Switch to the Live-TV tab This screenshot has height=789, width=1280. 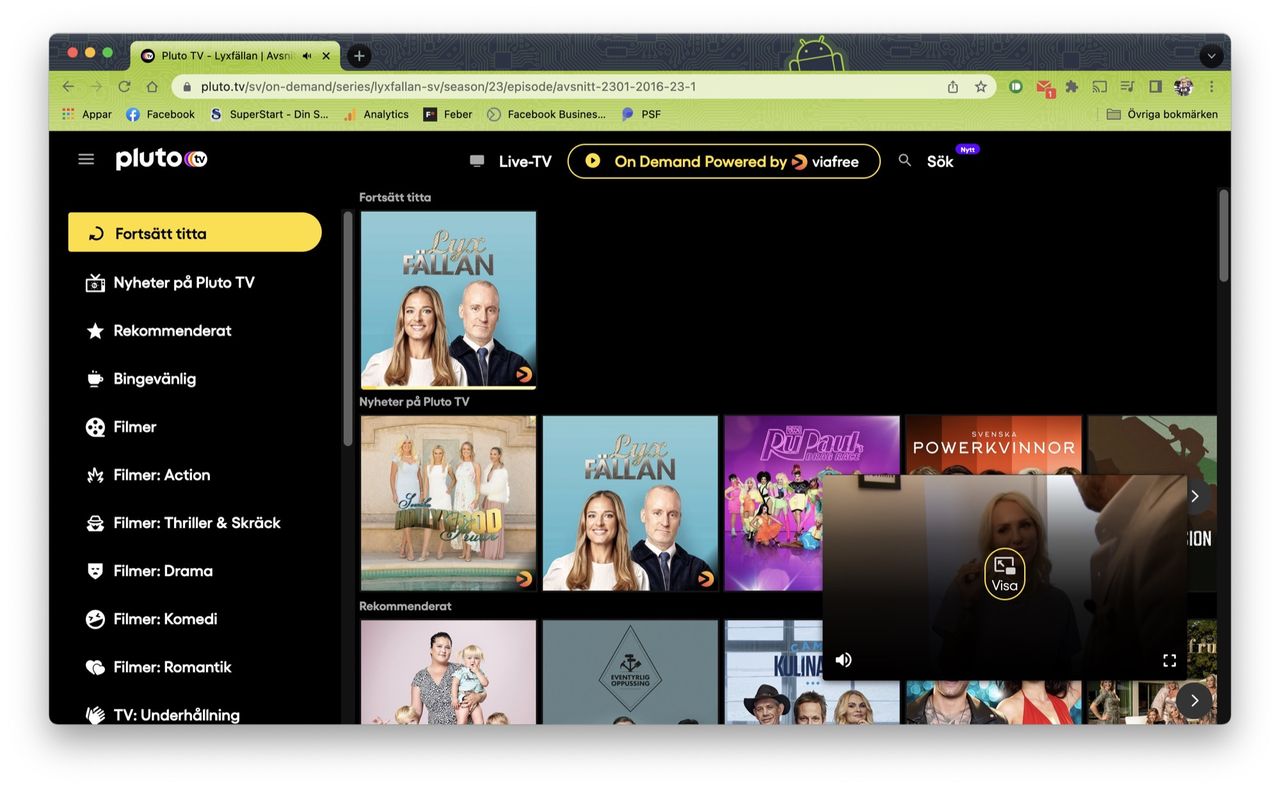511,161
